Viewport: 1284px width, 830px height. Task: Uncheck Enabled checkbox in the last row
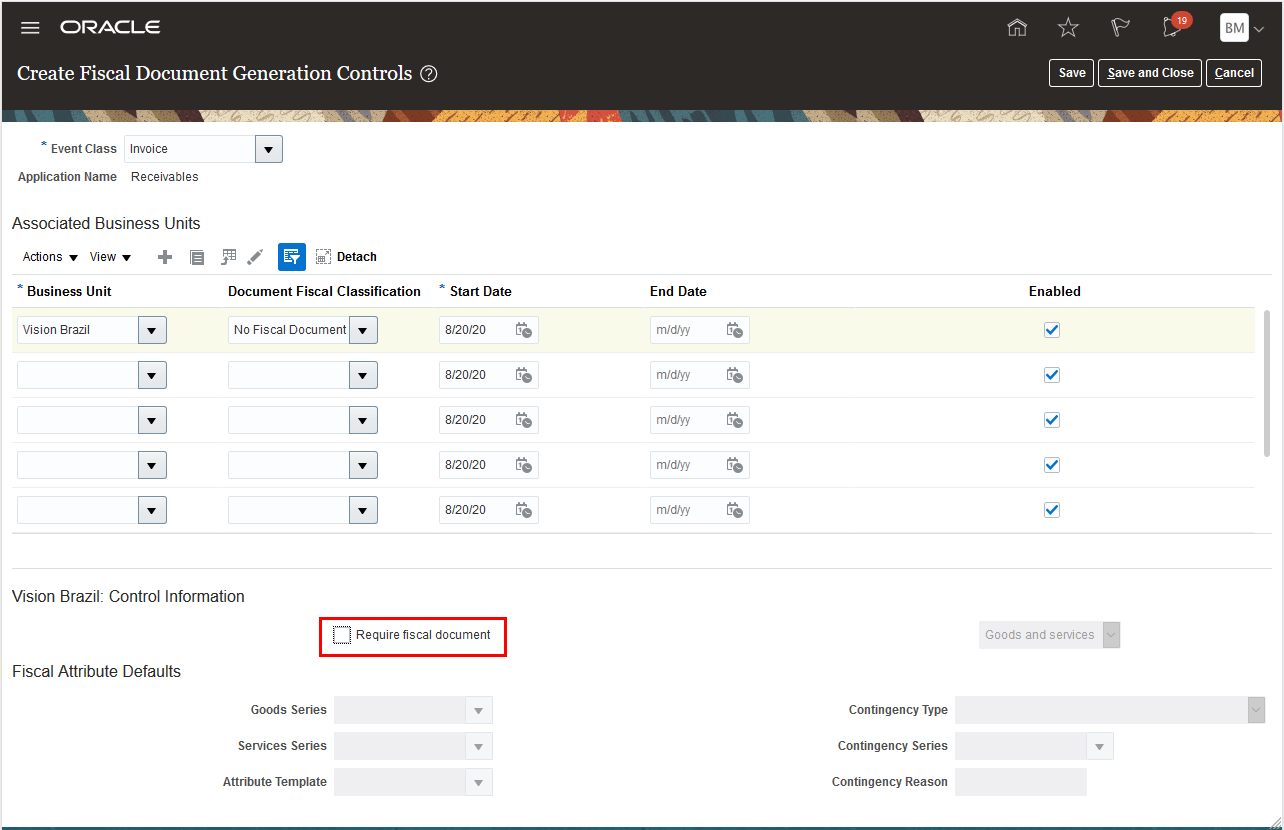[1051, 510]
